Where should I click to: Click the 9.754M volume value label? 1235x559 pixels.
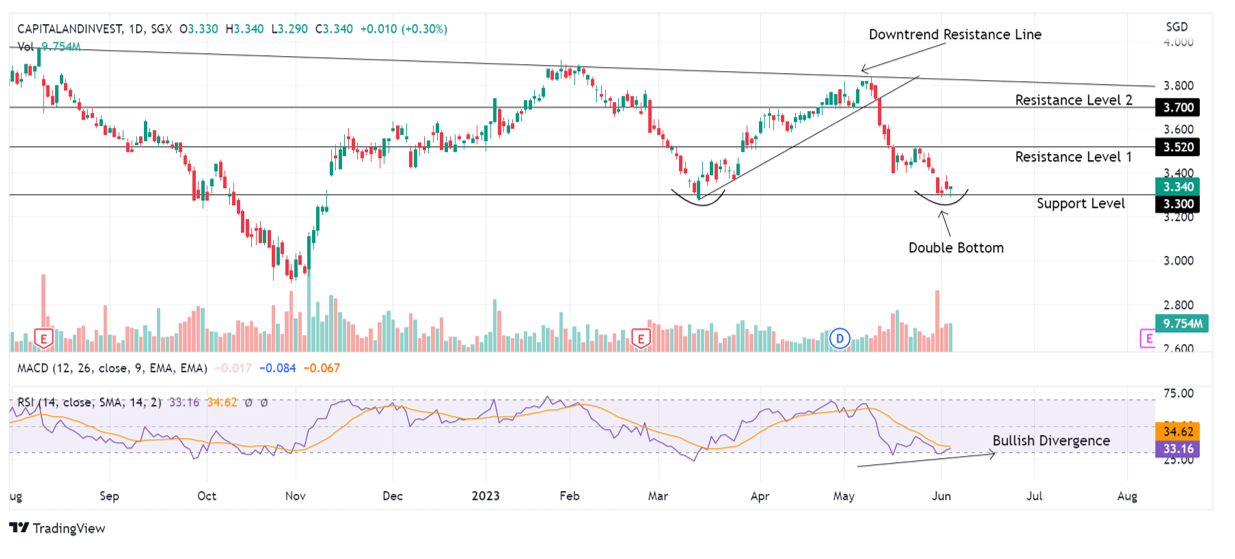(1182, 323)
